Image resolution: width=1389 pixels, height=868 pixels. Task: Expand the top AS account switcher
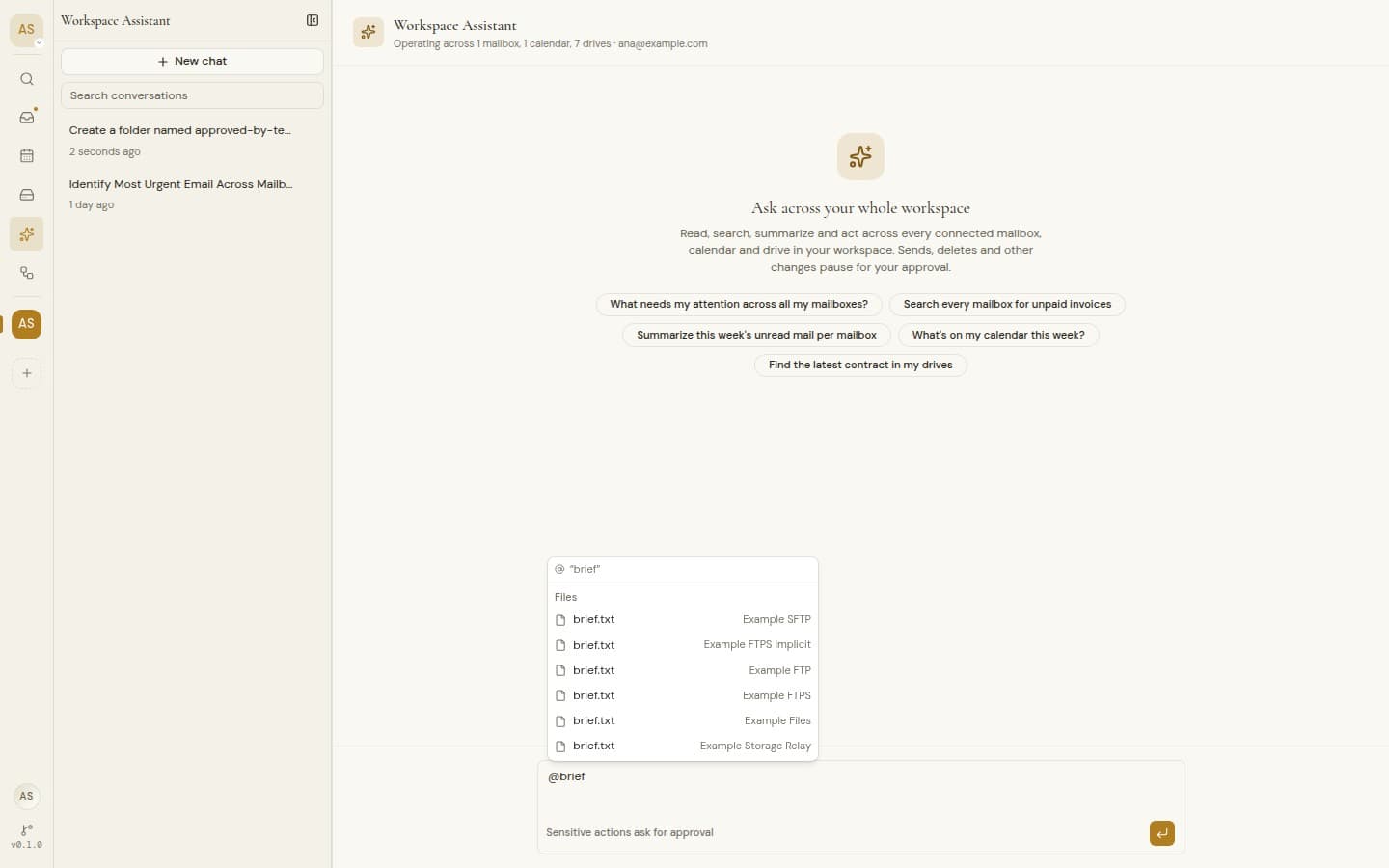click(x=27, y=30)
